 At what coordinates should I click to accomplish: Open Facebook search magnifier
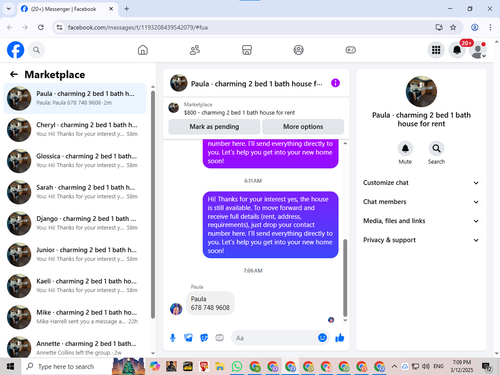(x=36, y=50)
